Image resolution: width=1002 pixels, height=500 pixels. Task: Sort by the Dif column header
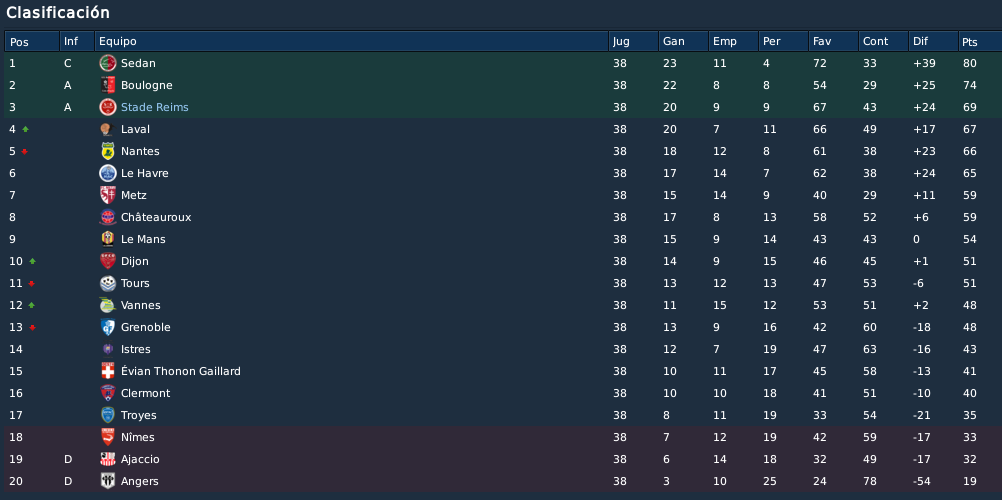(933, 42)
